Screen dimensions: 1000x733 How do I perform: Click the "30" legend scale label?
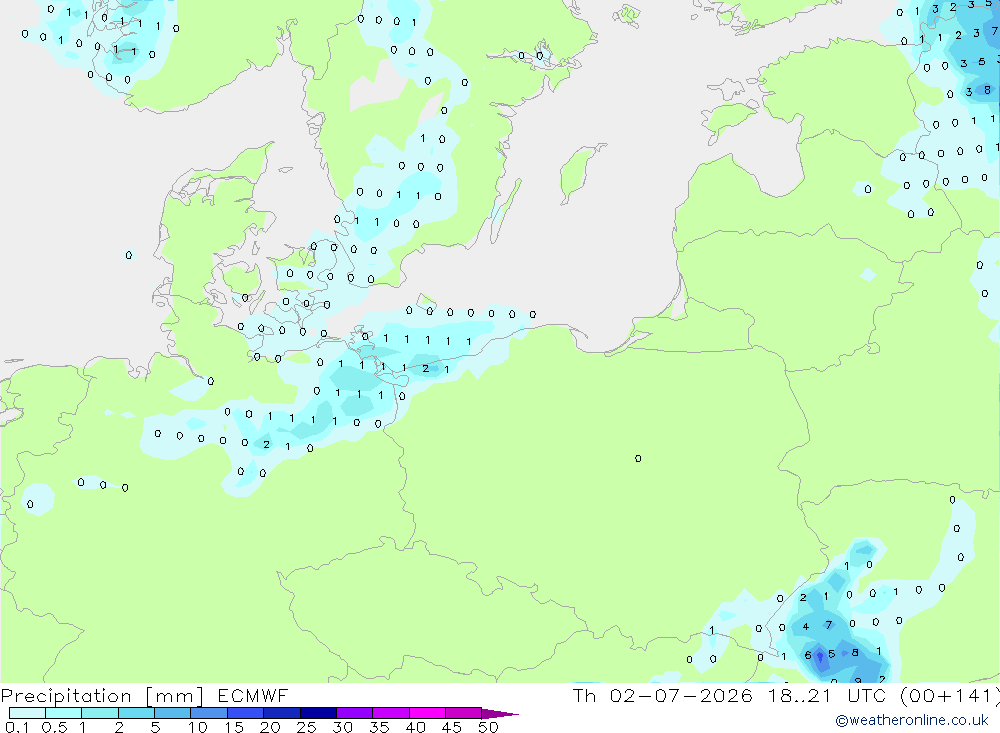click(x=343, y=727)
